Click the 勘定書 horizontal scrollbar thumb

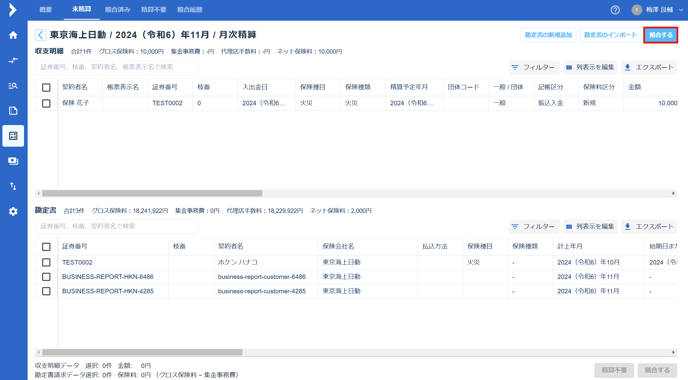[142, 352]
